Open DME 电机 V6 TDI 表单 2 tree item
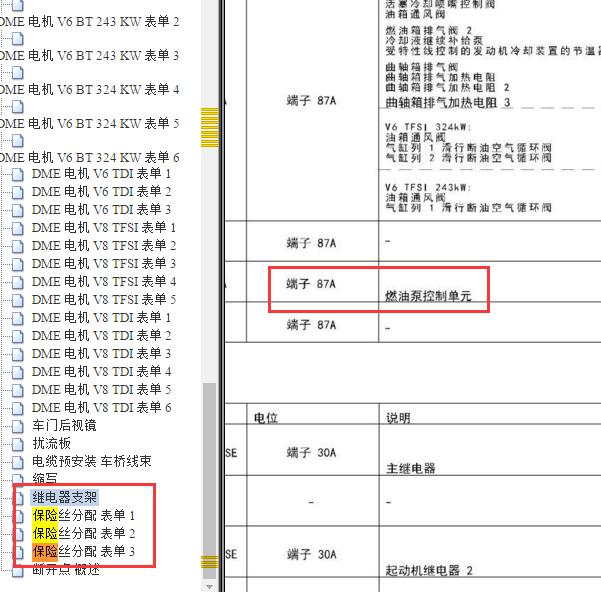 101,192
